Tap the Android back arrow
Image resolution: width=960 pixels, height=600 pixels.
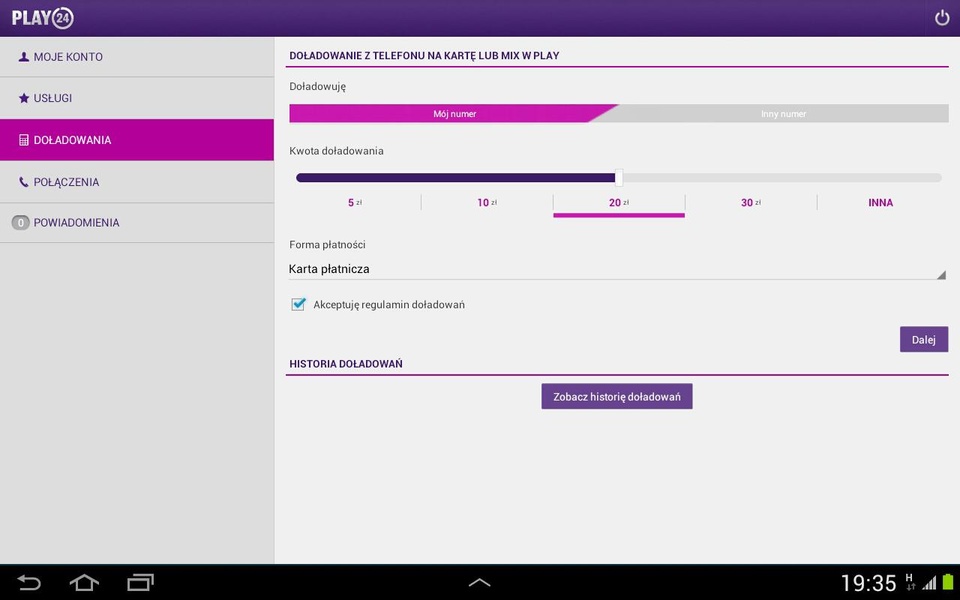point(28,582)
